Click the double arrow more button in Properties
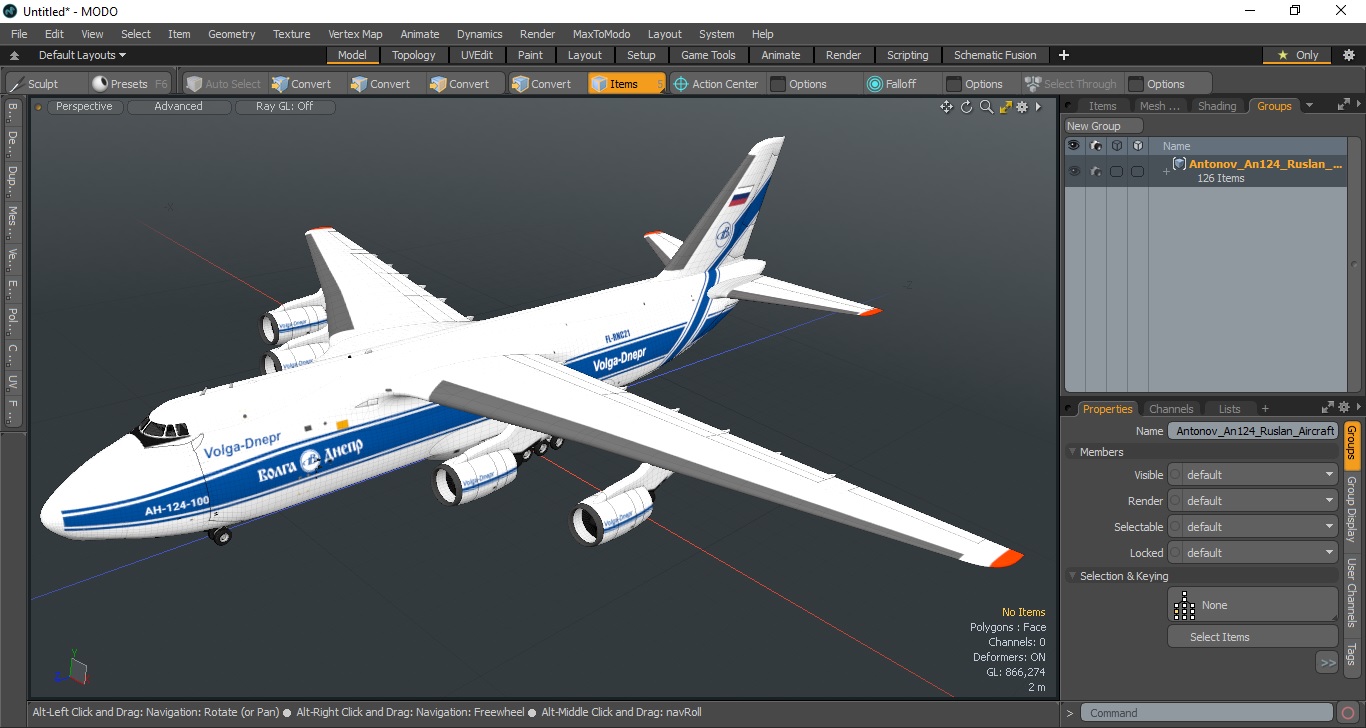 [x=1327, y=662]
